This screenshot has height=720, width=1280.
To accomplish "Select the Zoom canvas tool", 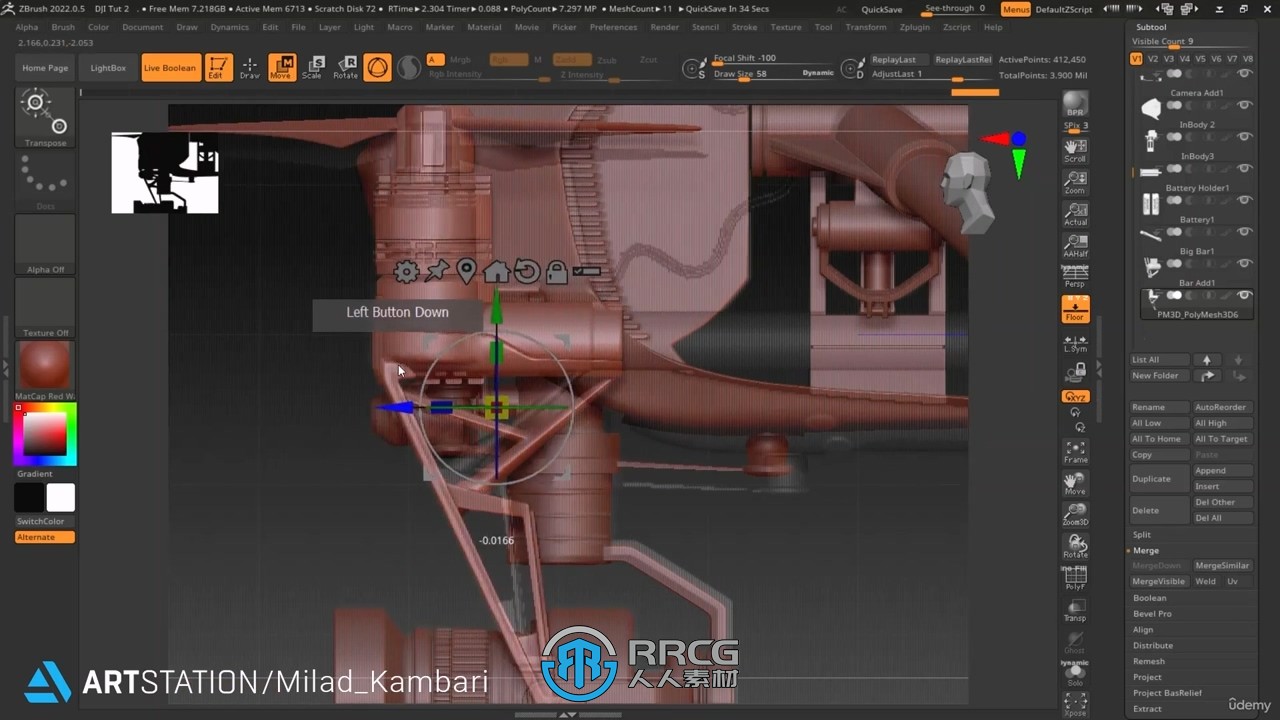I will [x=1075, y=183].
